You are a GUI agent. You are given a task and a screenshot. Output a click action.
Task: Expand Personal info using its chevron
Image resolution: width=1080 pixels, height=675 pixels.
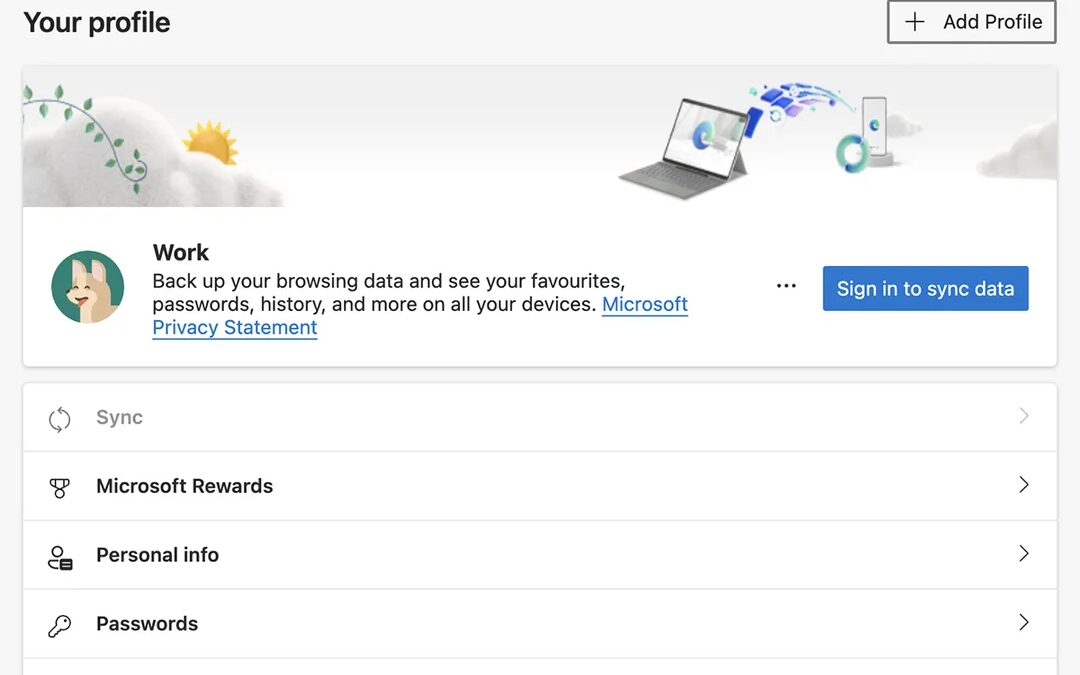tap(1023, 554)
